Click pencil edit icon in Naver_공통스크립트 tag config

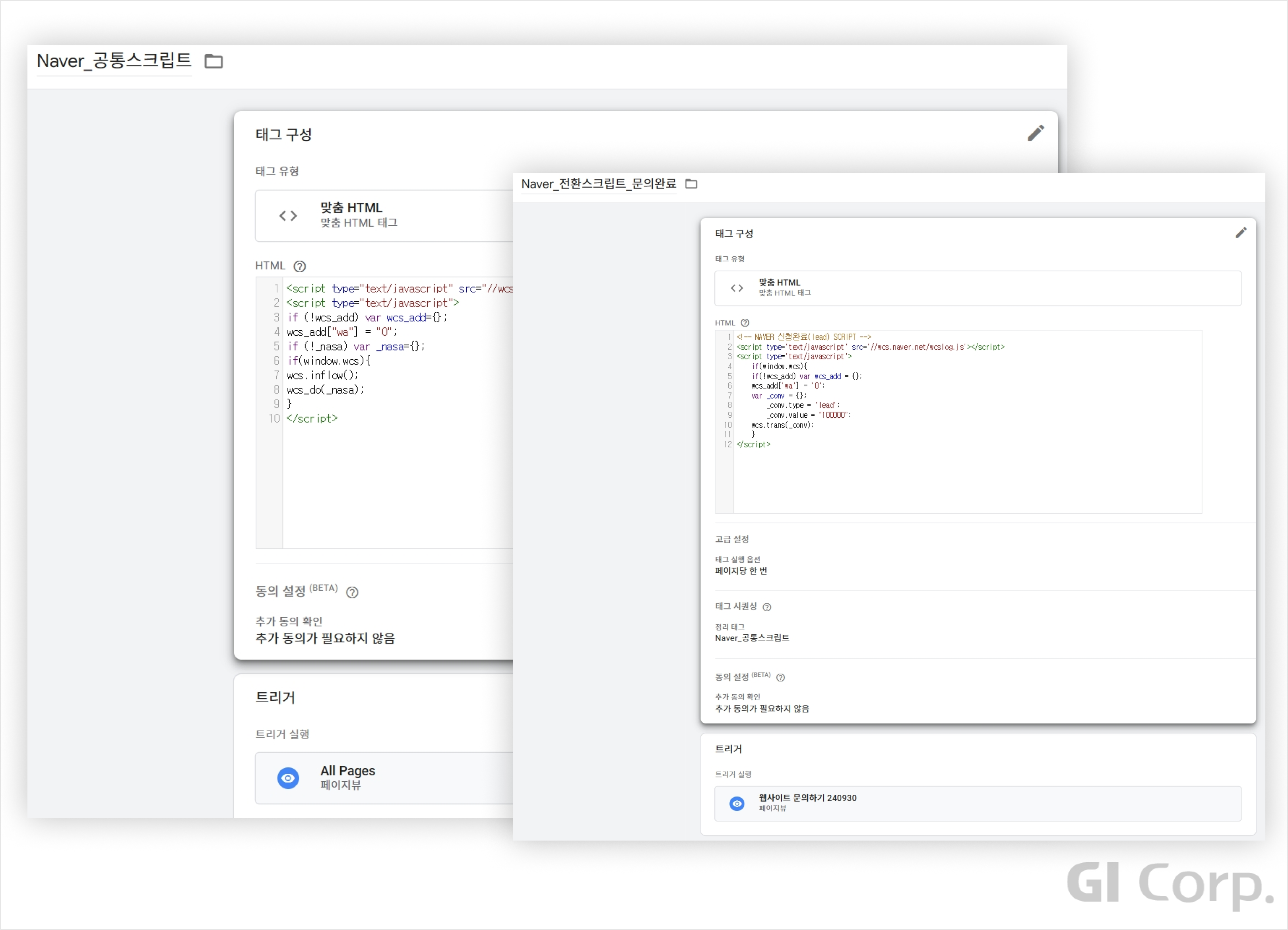tap(1035, 133)
